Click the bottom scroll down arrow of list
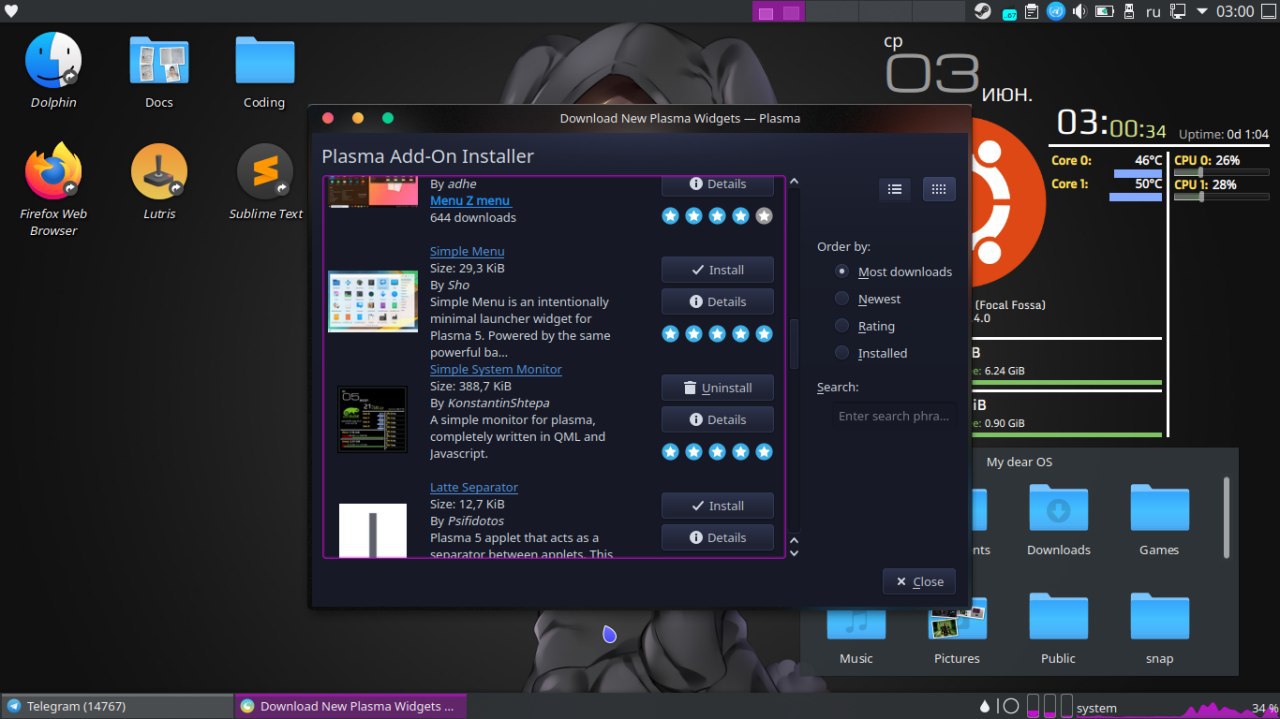 [x=794, y=552]
